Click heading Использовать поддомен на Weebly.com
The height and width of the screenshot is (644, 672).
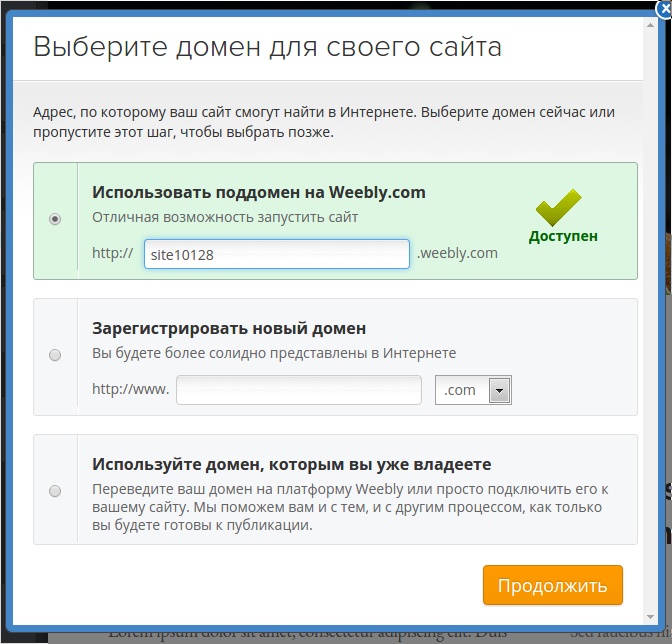tap(259, 192)
